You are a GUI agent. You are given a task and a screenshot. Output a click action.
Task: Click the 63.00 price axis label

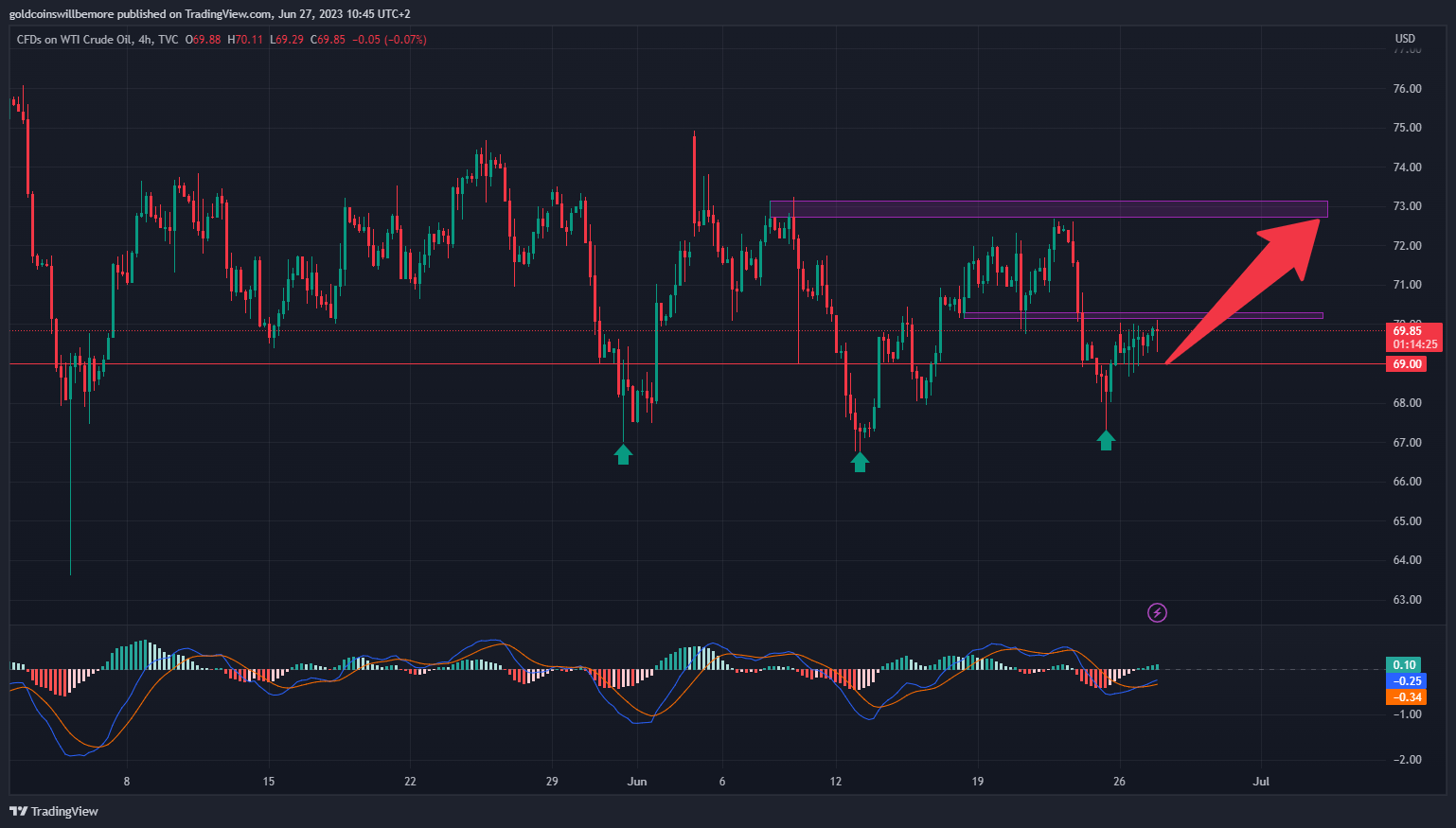click(1407, 600)
